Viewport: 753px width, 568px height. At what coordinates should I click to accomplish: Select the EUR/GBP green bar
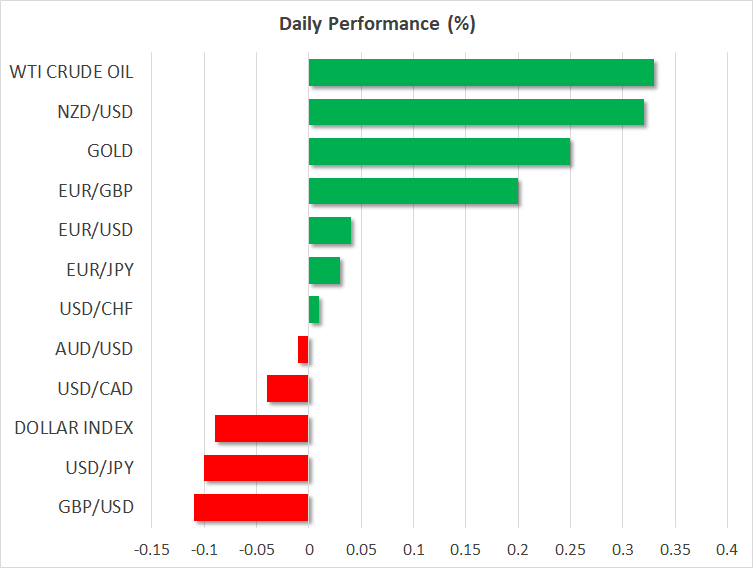coord(413,191)
